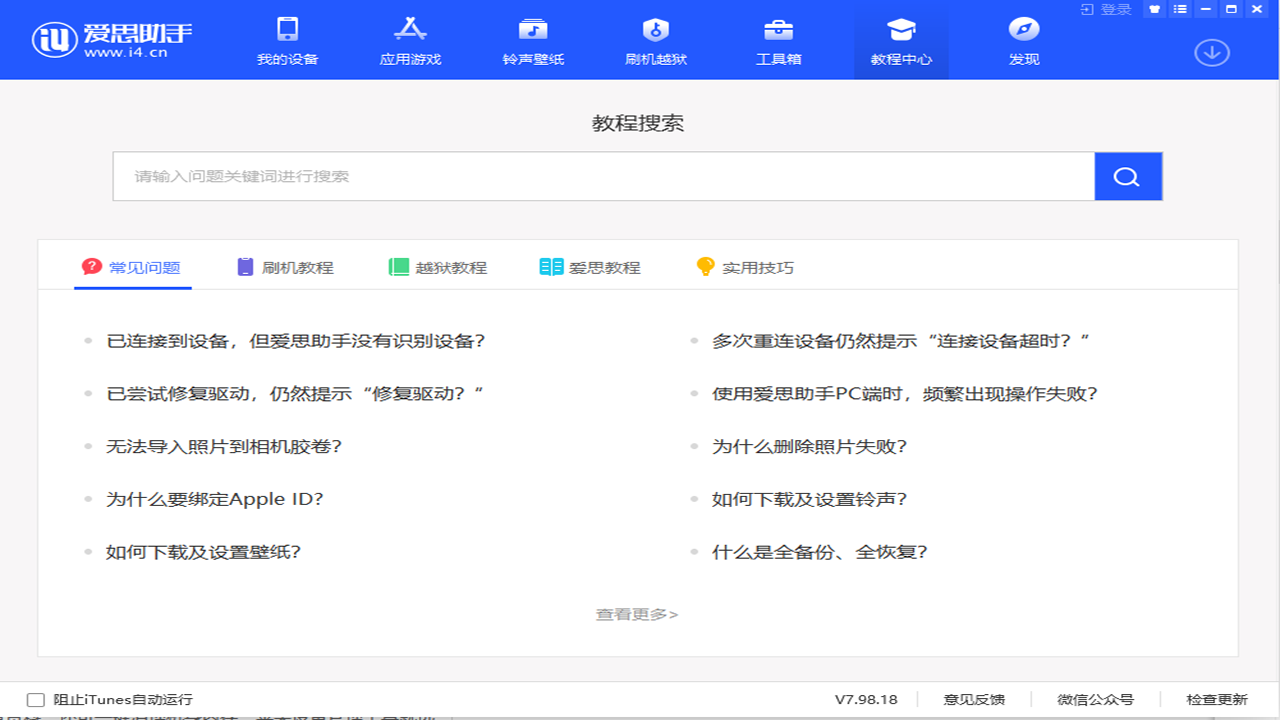1280x720 pixels.
Task: Open 刷机越狱 flash and jailbreak section
Action: point(656,41)
